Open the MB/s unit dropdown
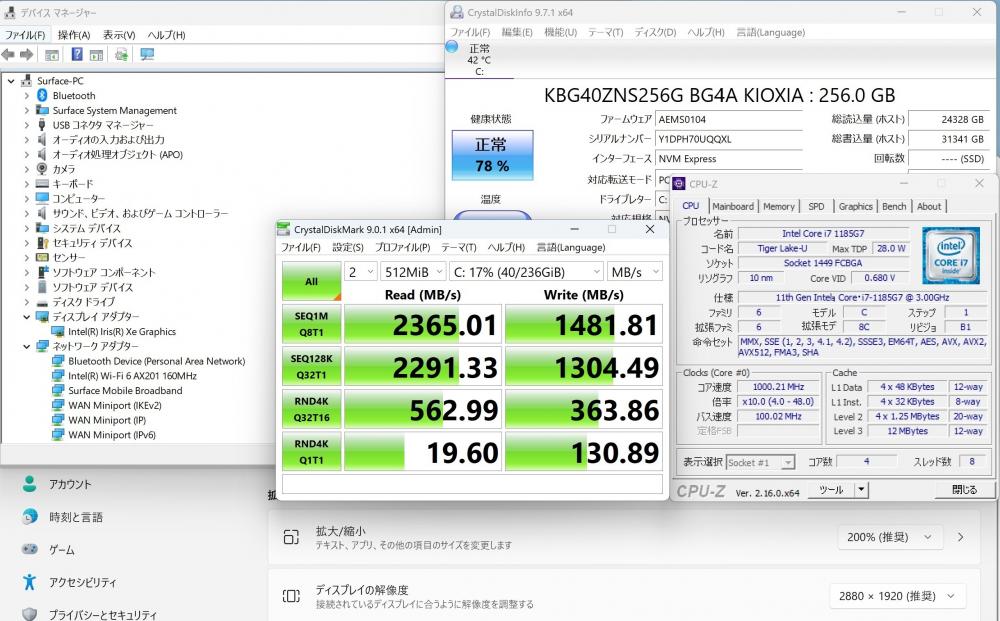Image resolution: width=1000 pixels, height=621 pixels. point(635,272)
